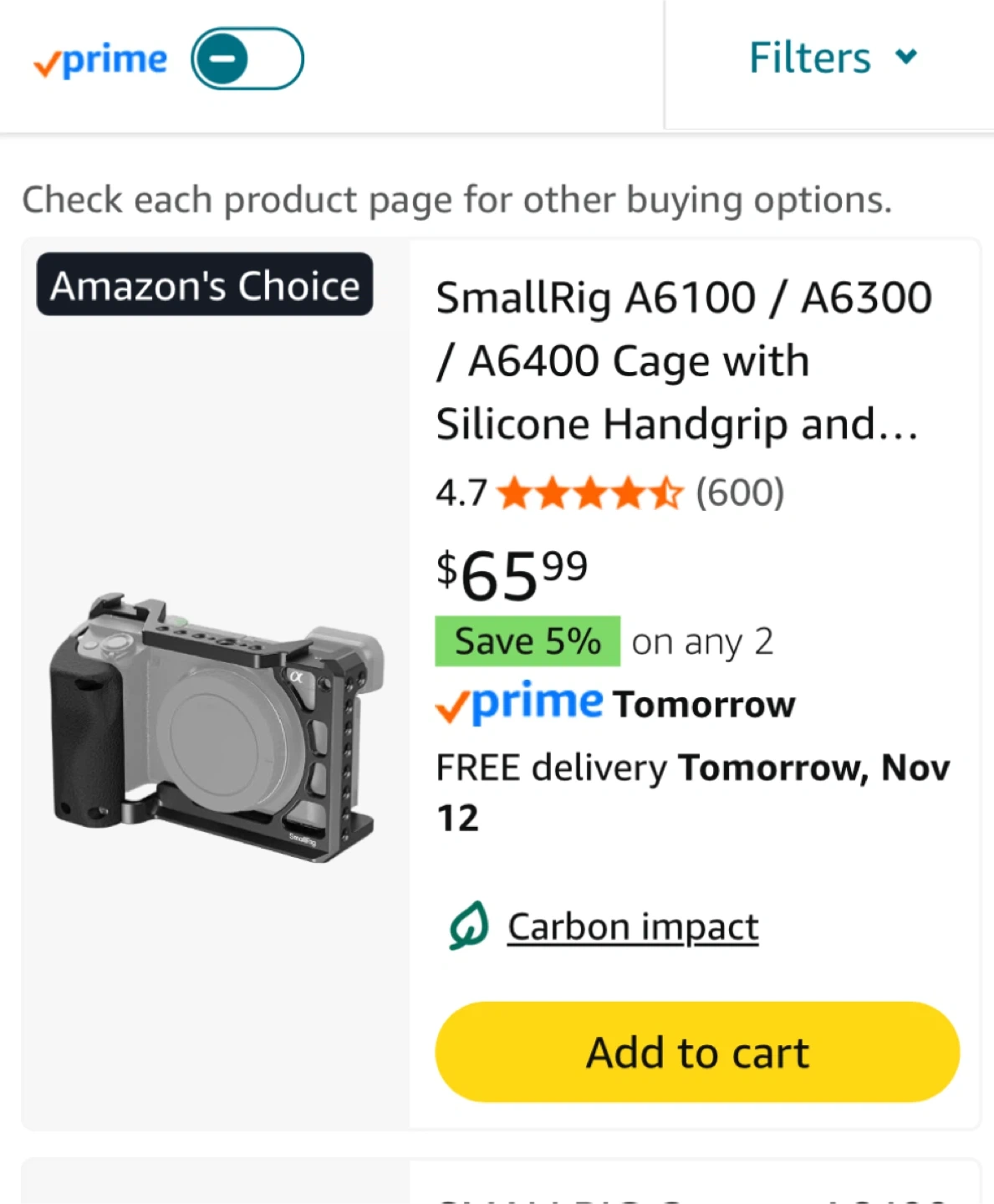Tap the bold Tomorrow delivery label
Image resolution: width=994 pixels, height=1204 pixels.
(704, 705)
